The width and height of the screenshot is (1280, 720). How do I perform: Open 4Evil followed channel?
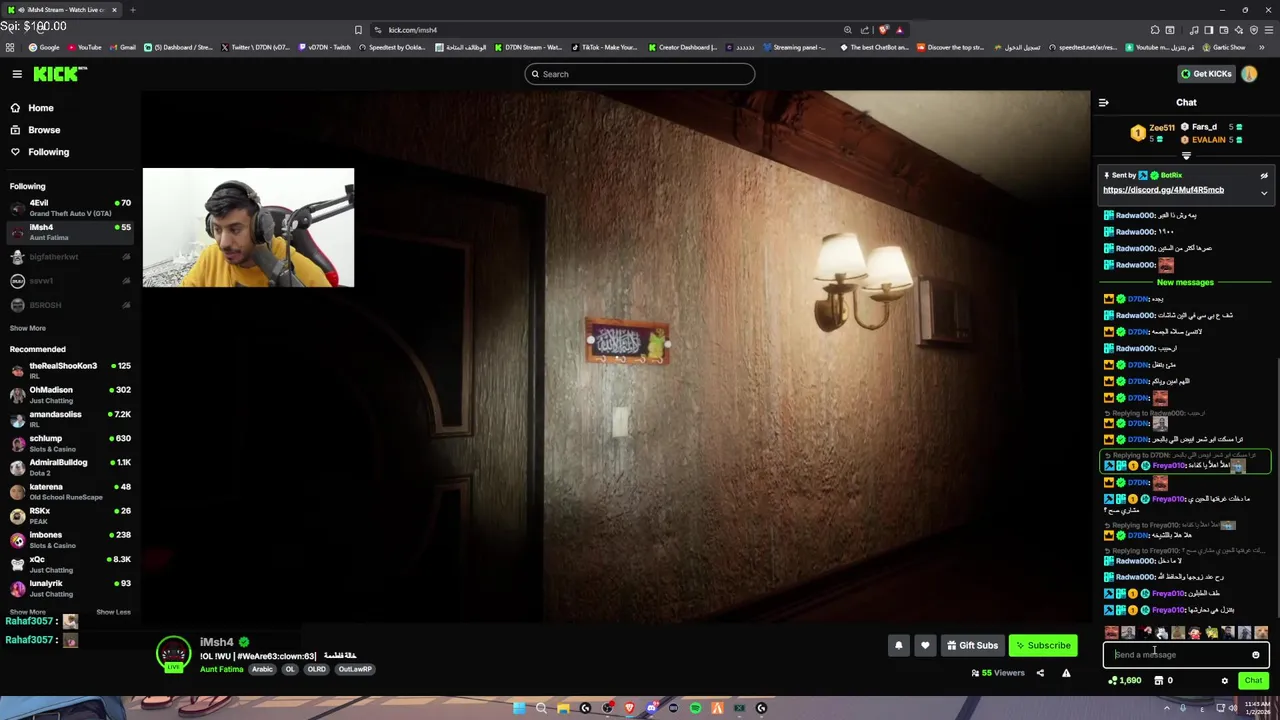click(x=70, y=208)
